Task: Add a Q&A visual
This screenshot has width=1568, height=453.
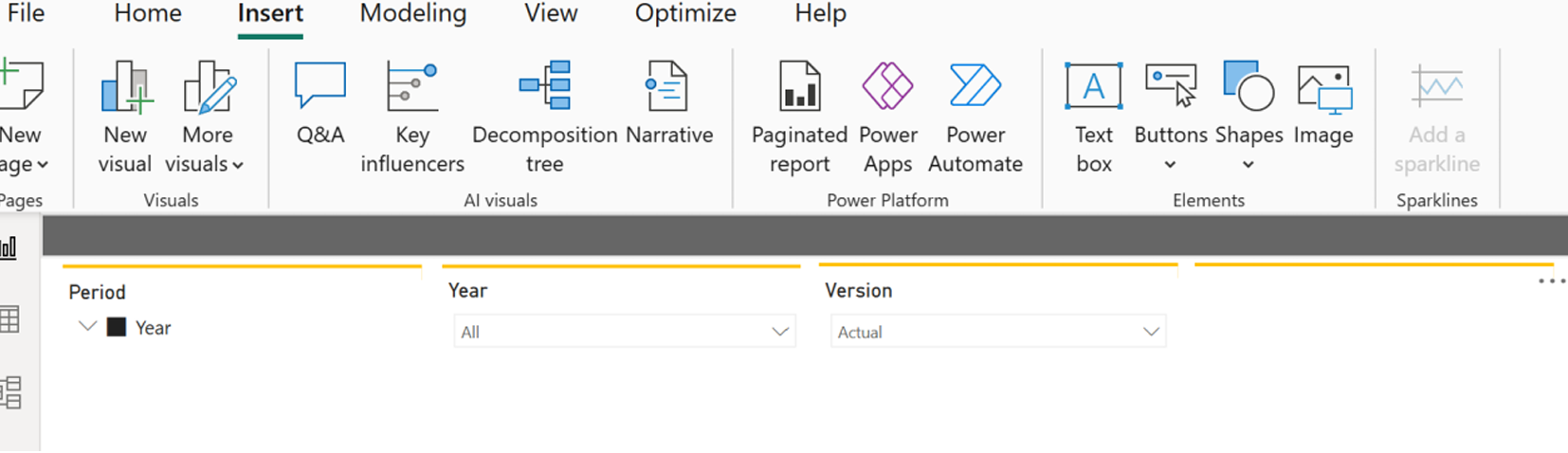Action: 320,104
